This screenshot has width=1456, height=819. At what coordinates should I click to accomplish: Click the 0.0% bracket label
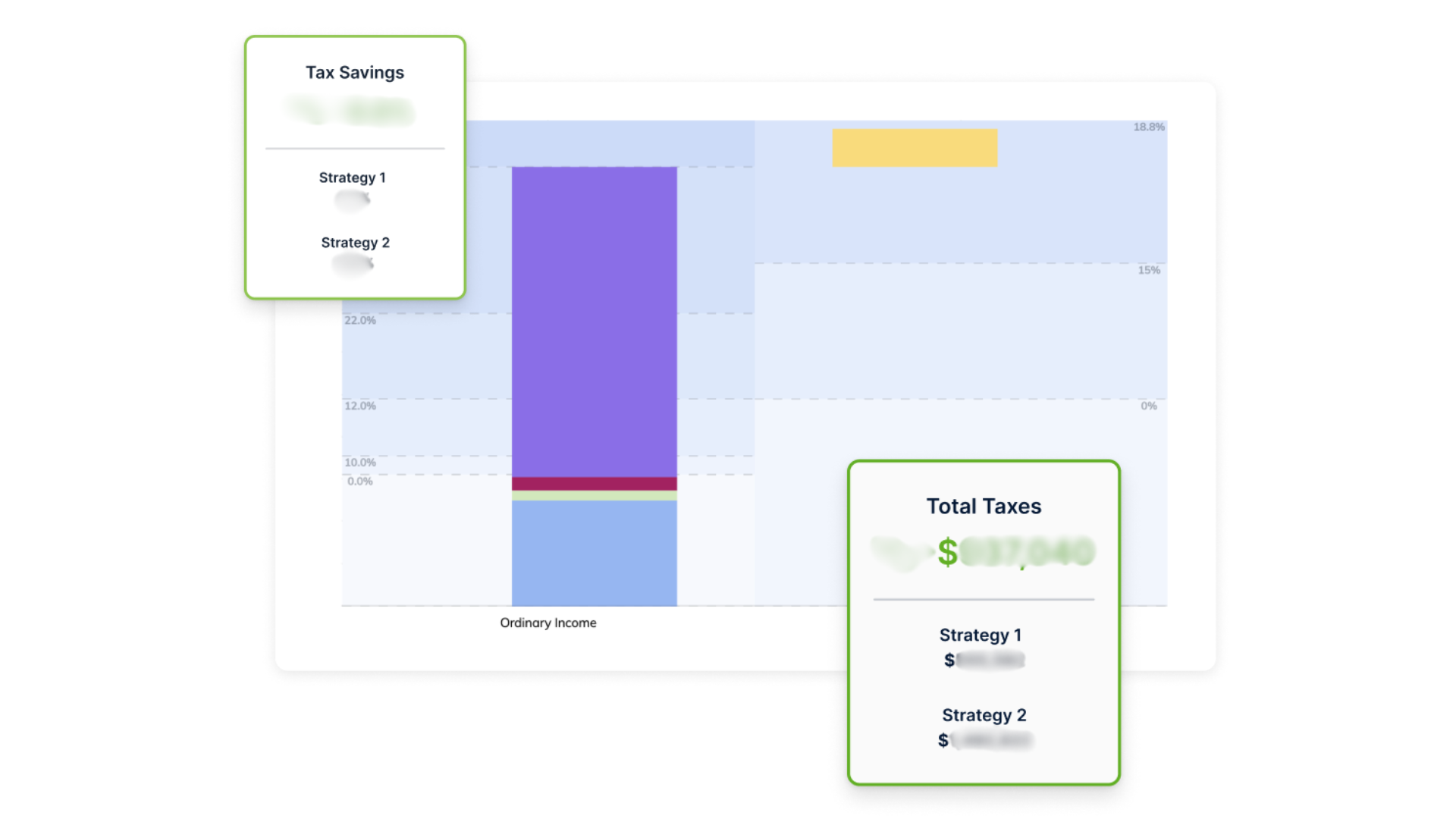pyautogui.click(x=360, y=482)
